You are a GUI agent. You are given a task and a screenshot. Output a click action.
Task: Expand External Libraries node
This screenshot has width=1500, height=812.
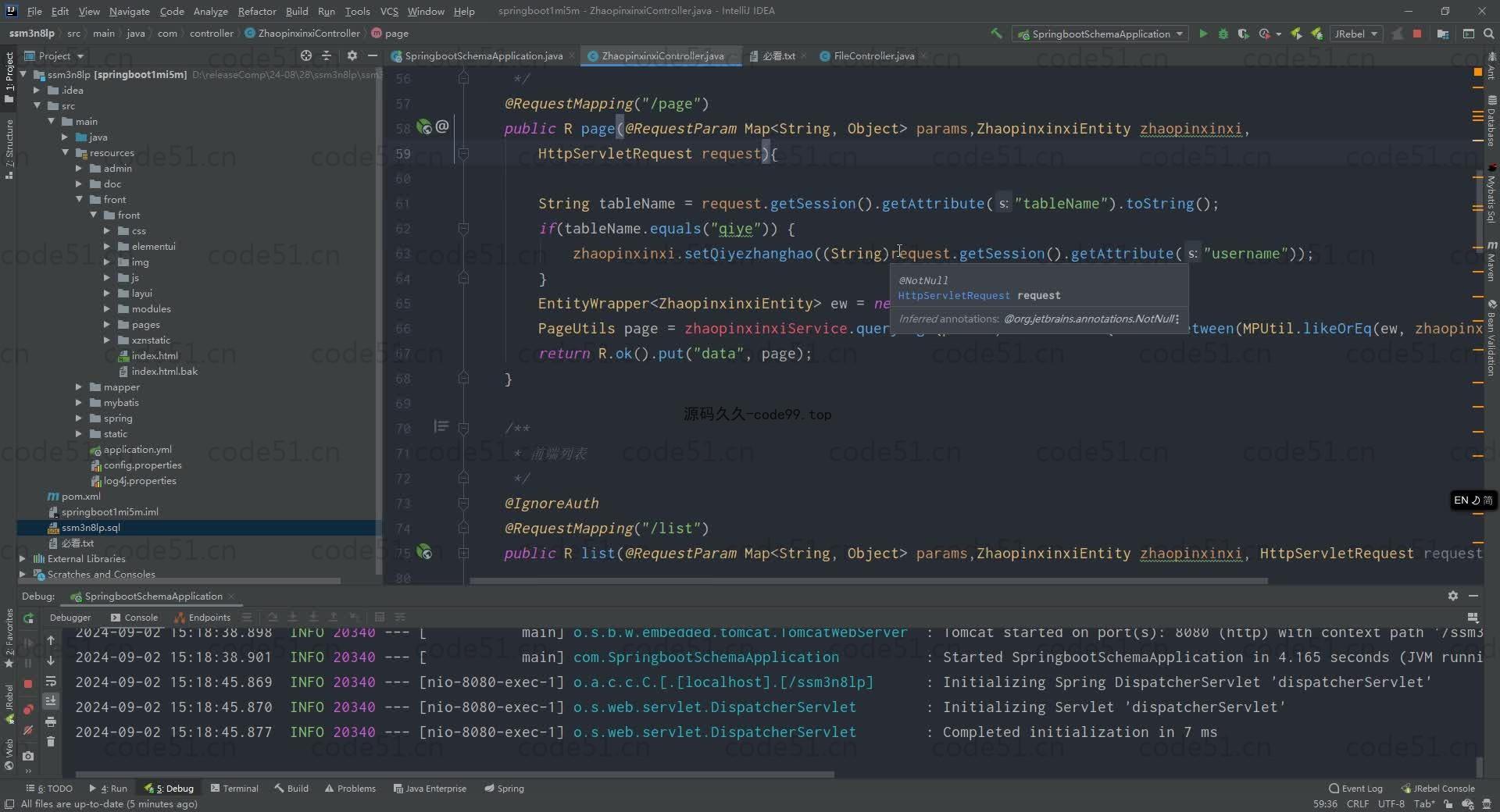pyautogui.click(x=23, y=558)
